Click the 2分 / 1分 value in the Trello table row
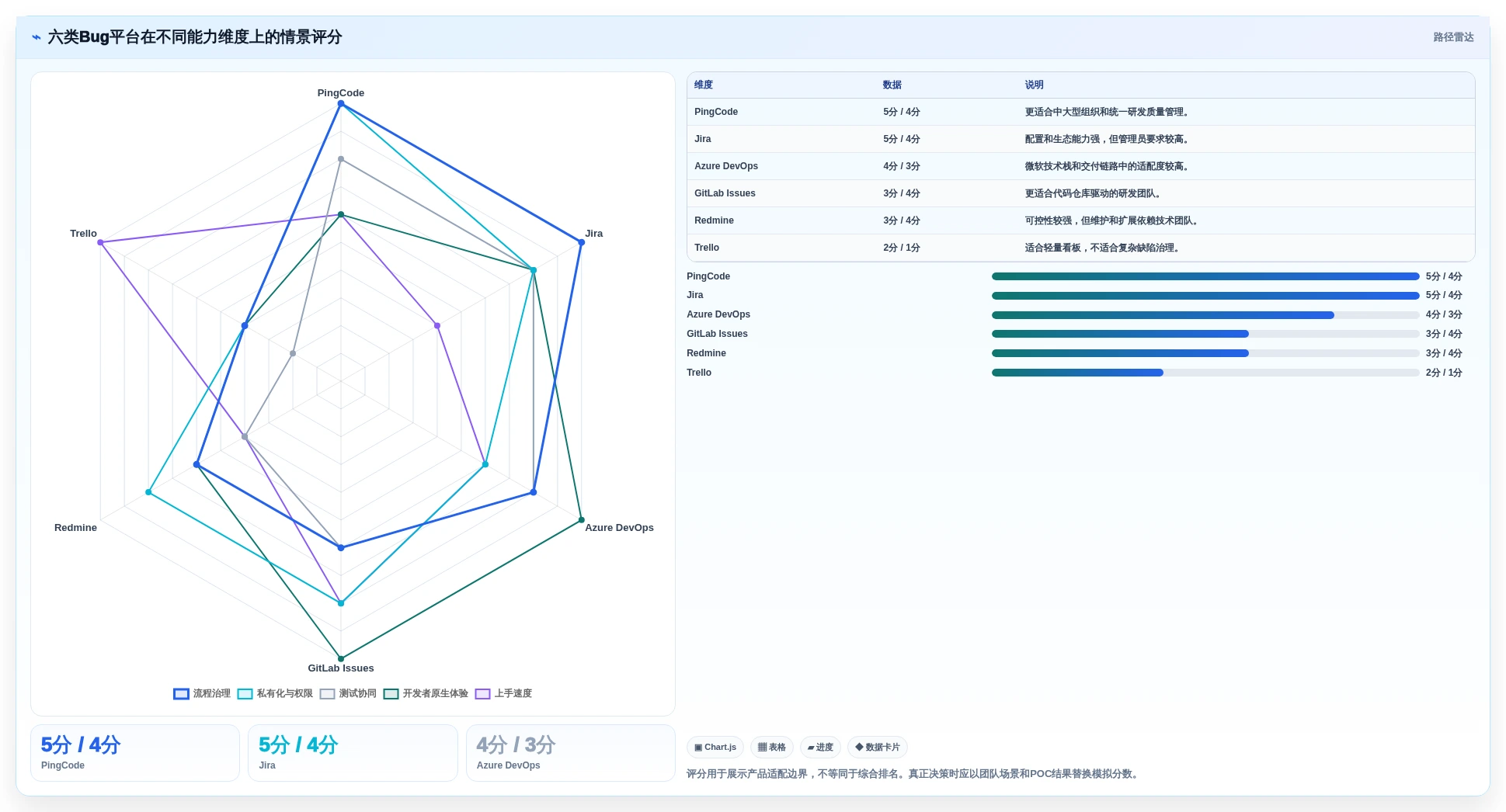The width and height of the screenshot is (1506, 812). pos(902,248)
